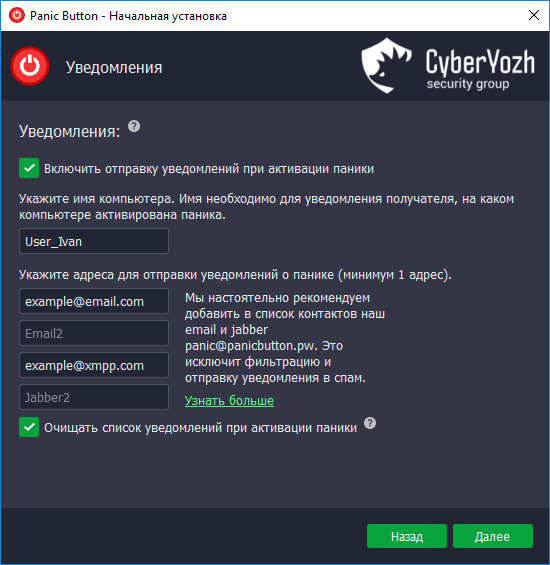Click the CyberVozh security group wordmark
550x565 pixels.
tap(480, 69)
